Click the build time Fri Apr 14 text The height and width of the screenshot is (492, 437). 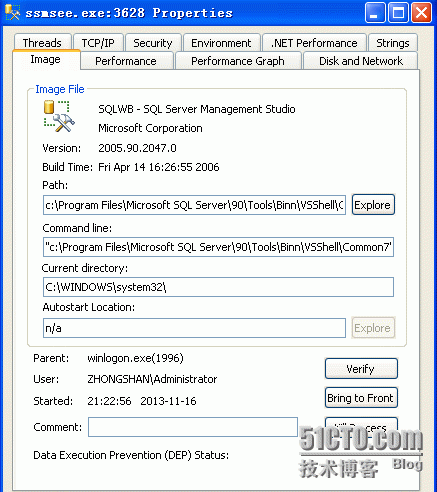(x=159, y=167)
